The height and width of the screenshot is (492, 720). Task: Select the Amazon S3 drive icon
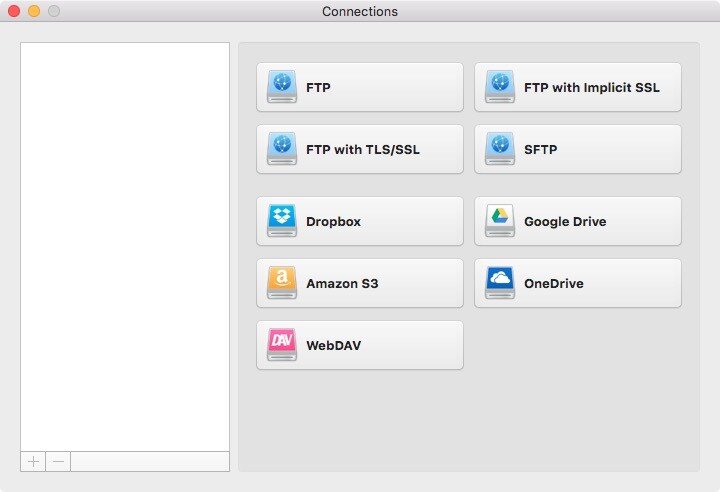point(282,283)
